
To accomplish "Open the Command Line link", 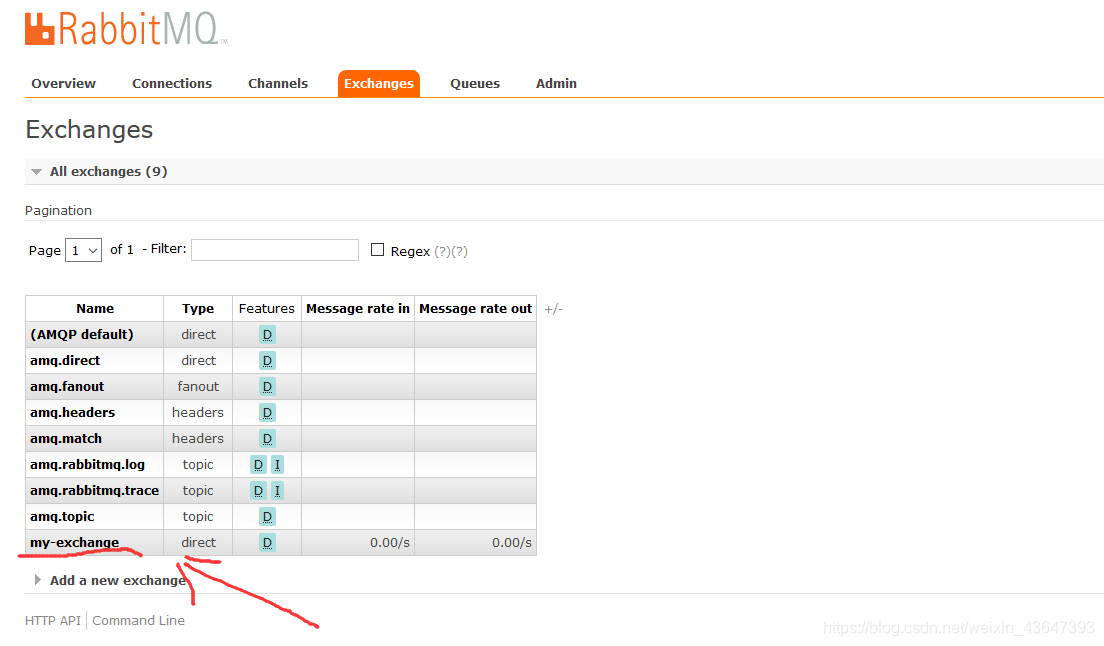I will click(139, 621).
